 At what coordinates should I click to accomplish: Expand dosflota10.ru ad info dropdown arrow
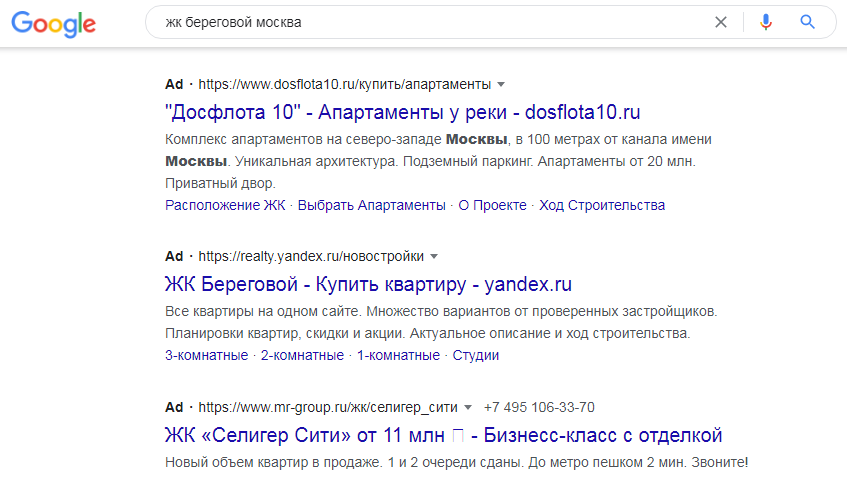(x=501, y=84)
